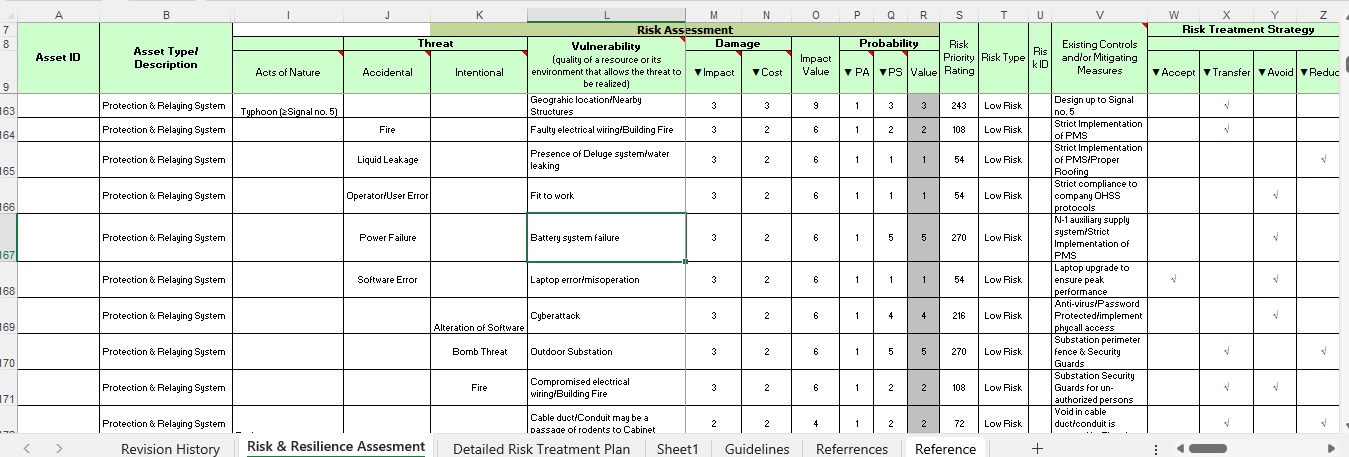Click the Risk Priority Rating header

tap(960, 58)
